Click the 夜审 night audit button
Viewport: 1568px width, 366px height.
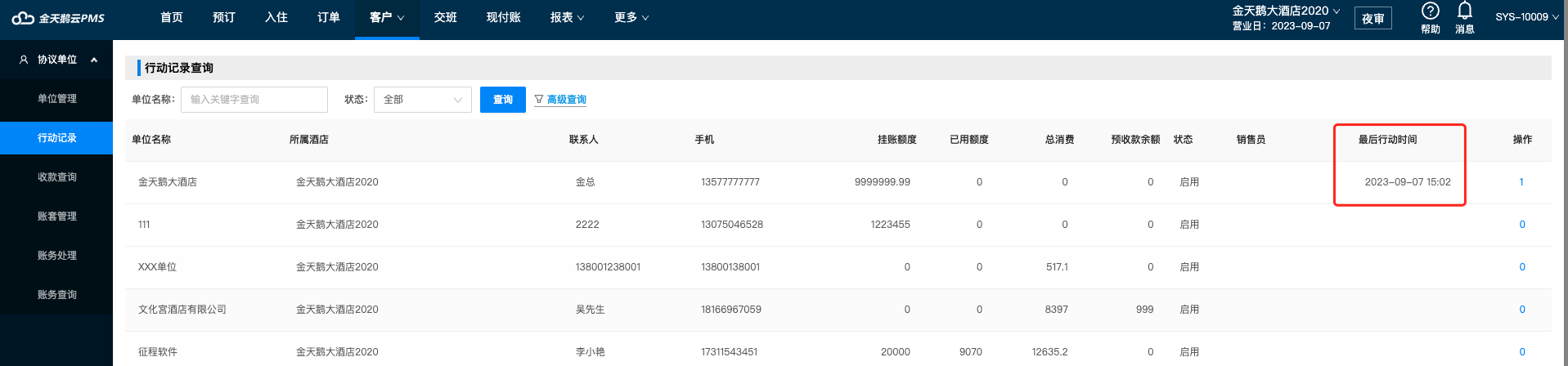coord(1373,19)
